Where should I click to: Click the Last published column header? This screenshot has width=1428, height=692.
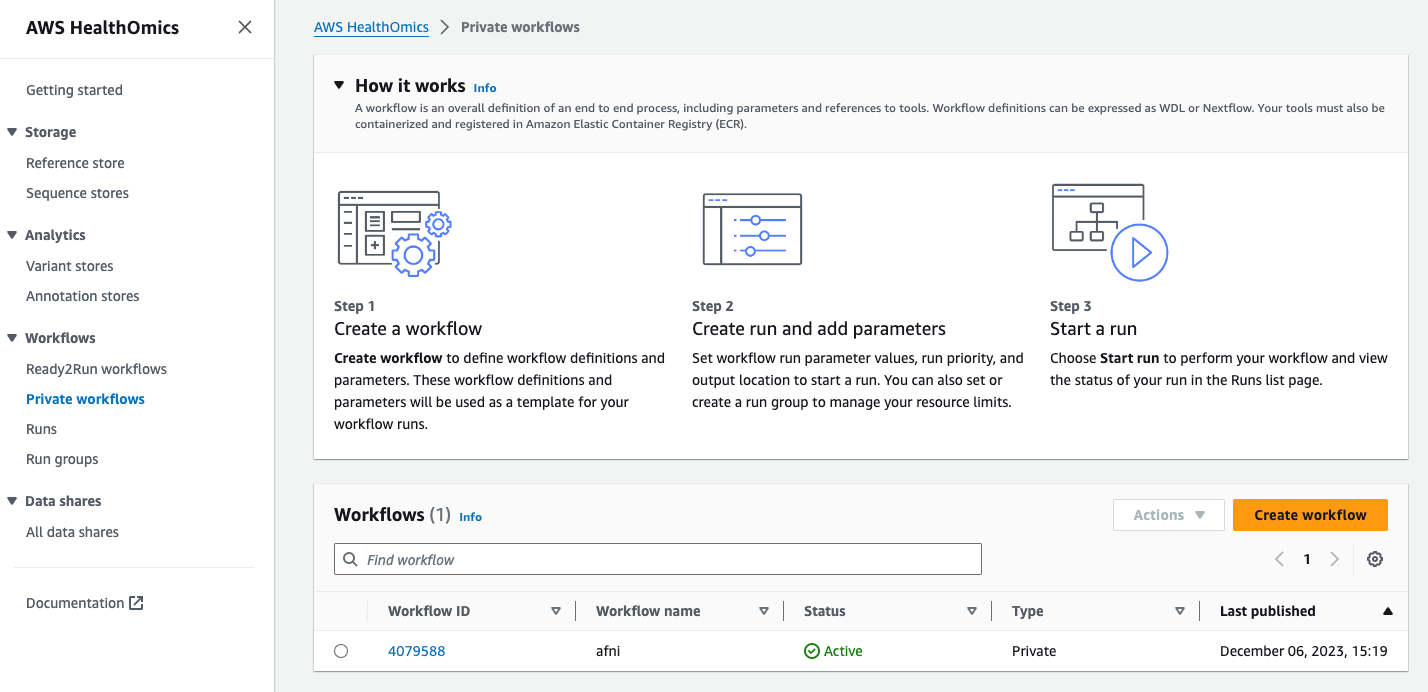click(1267, 611)
